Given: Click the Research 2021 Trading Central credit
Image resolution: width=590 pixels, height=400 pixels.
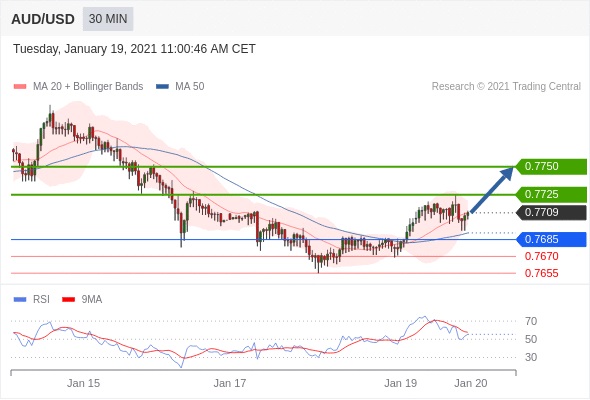Looking at the screenshot, I should (x=506, y=87).
